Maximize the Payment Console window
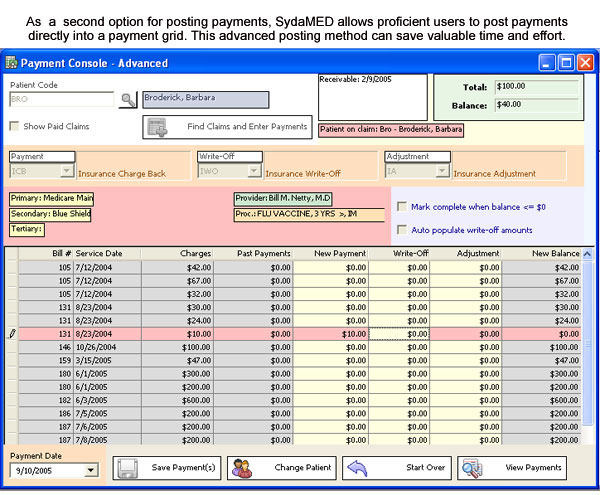 (566, 63)
